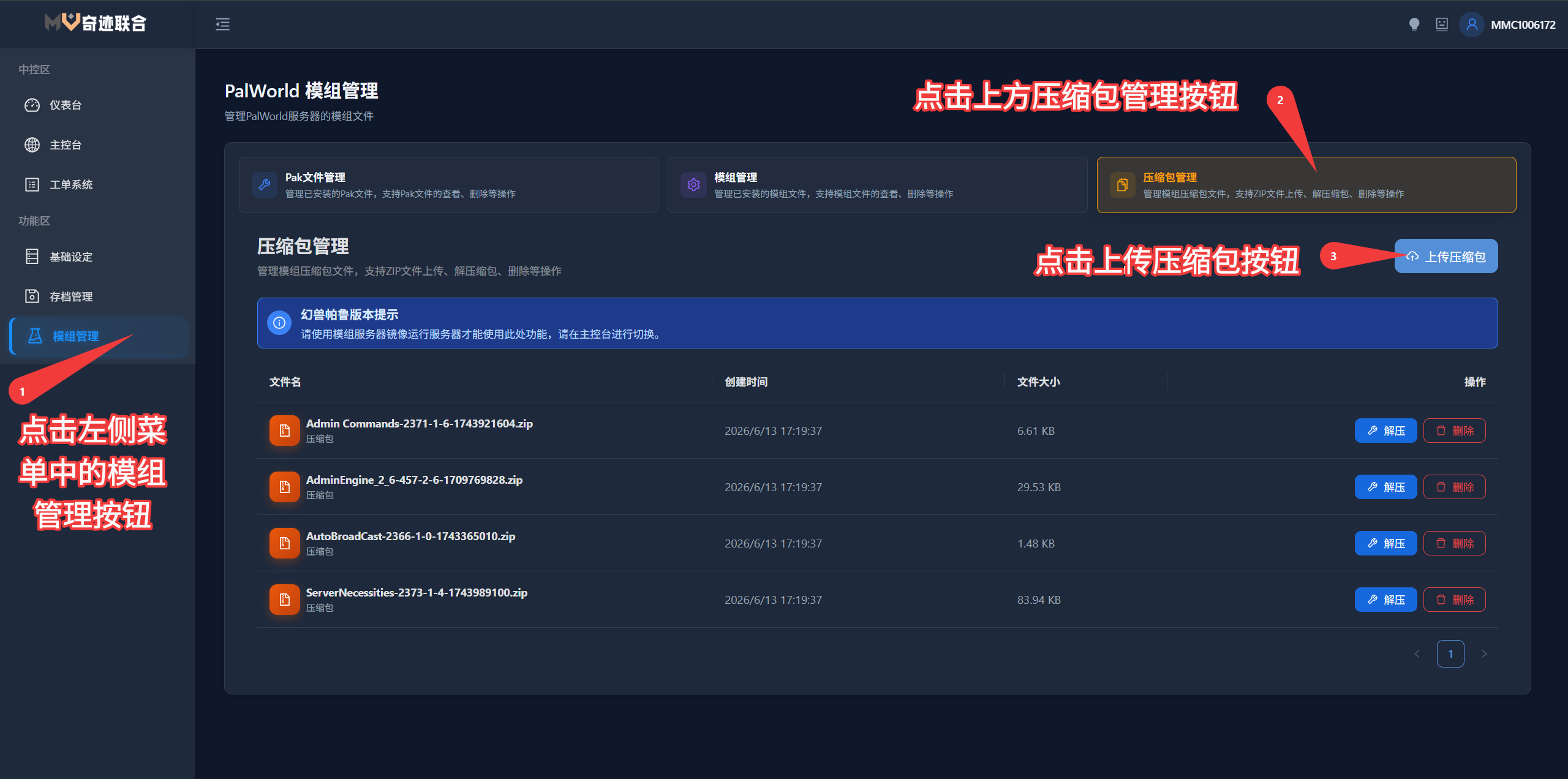Click the zip file icon for ServerNecessities
1568x779 pixels.
(x=285, y=600)
